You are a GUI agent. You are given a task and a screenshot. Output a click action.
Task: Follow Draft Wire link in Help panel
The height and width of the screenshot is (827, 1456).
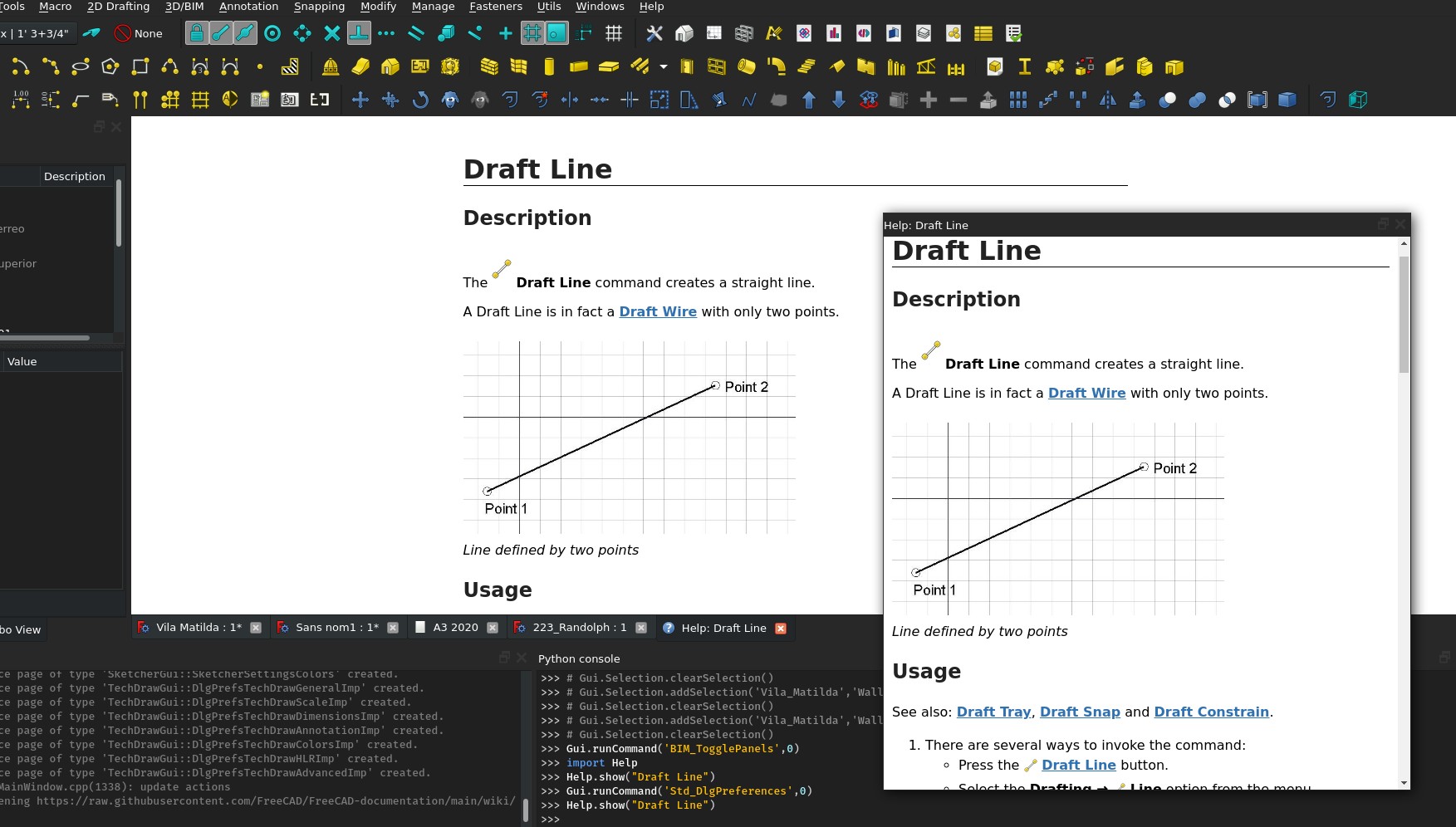pos(1086,393)
